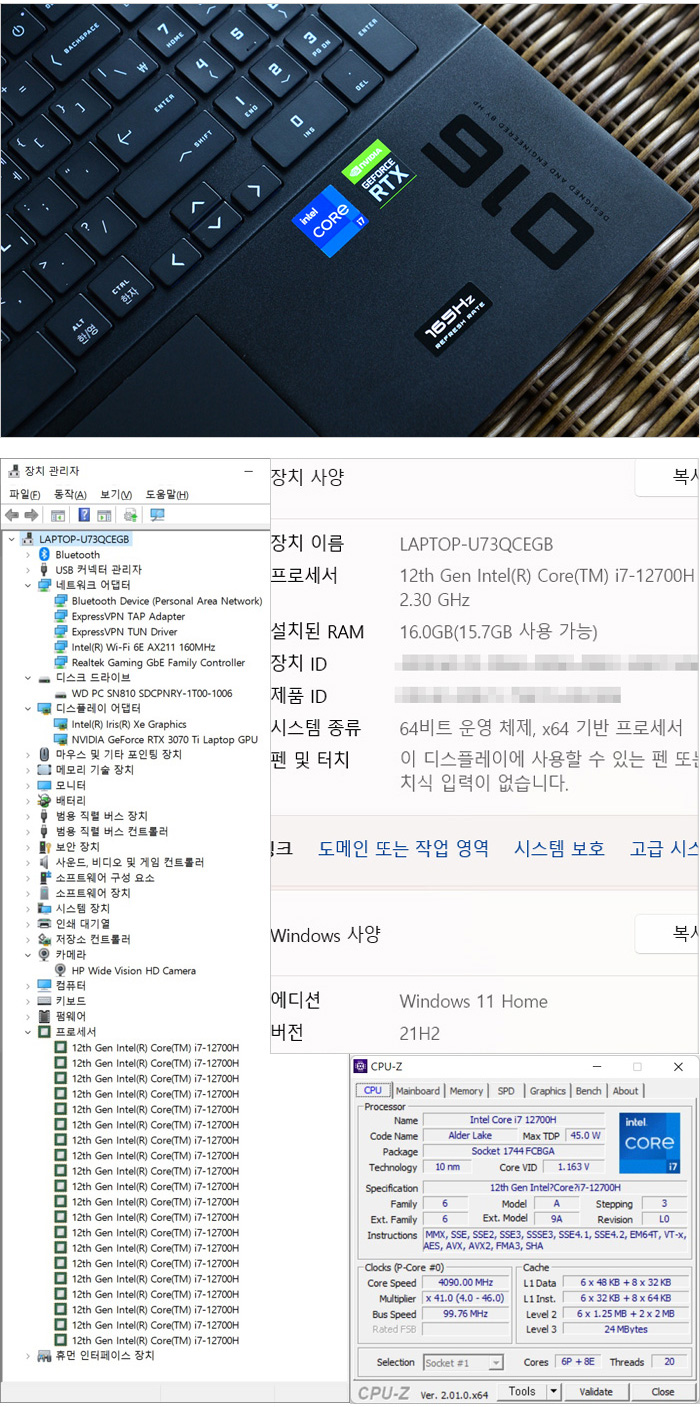Click the Validate button in CPU-Z
700x1407 pixels.
coord(596,1391)
